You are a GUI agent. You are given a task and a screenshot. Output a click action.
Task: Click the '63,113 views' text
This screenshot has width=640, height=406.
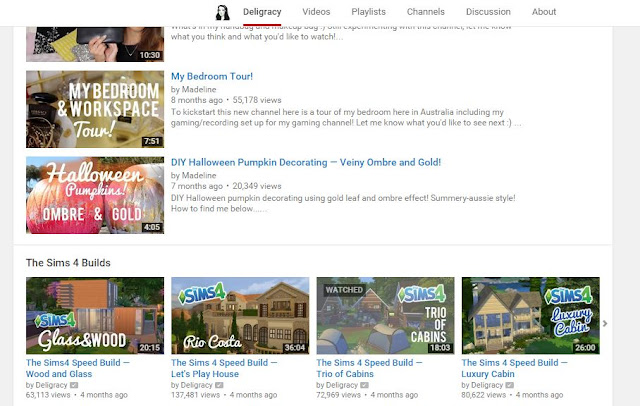(x=48, y=395)
